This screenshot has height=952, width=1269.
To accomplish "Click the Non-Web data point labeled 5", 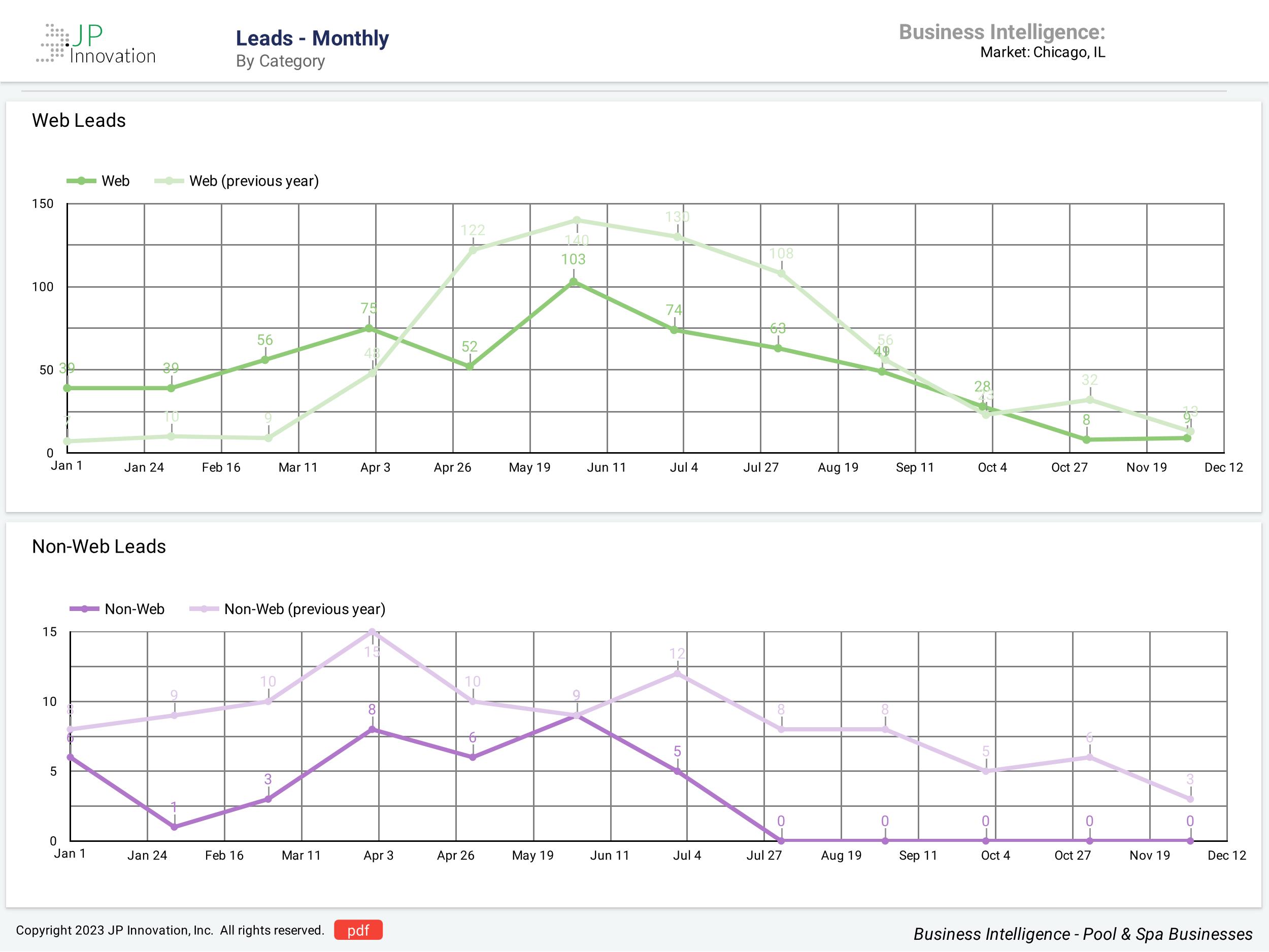I will (678, 772).
